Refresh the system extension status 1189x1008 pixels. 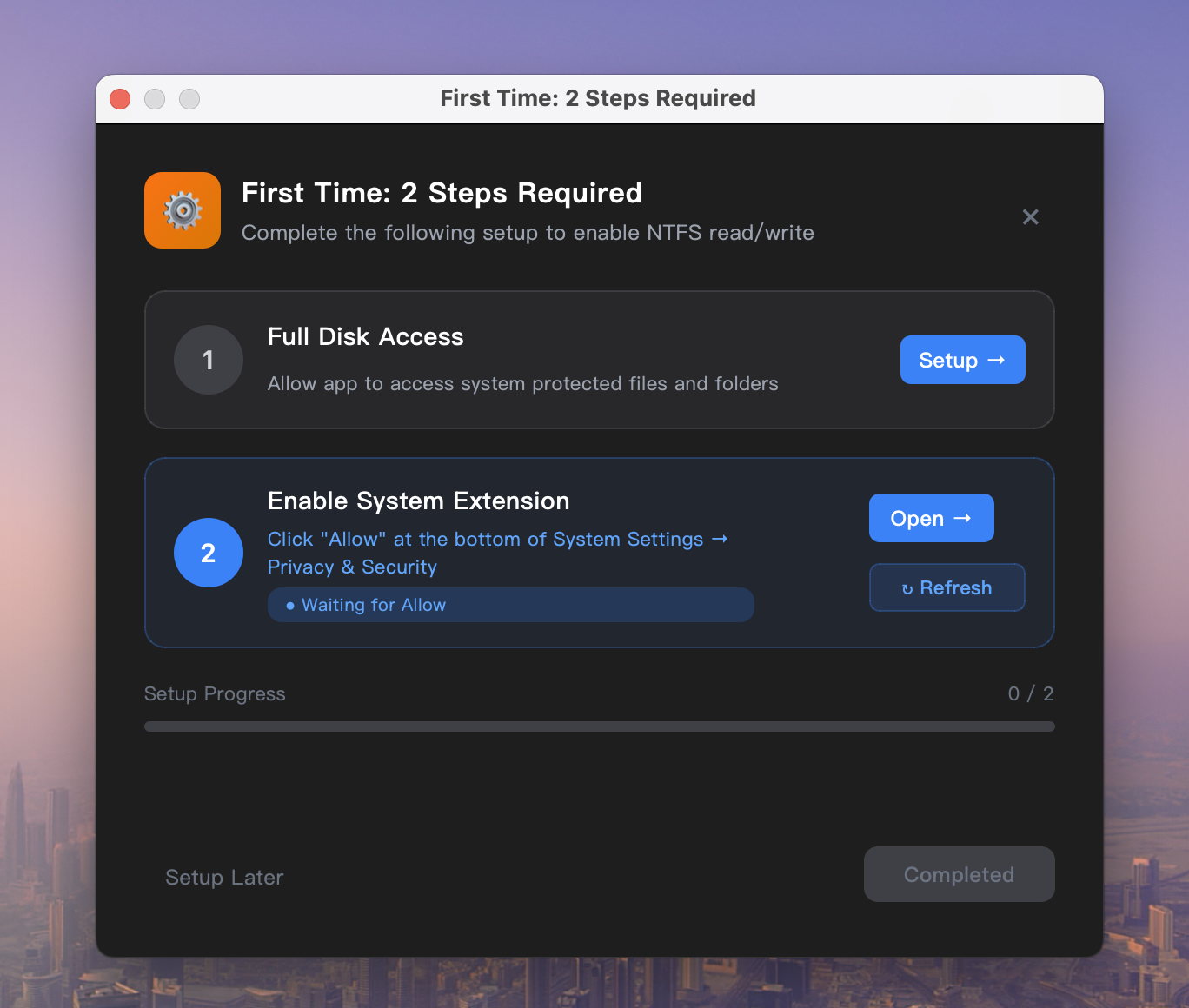(x=947, y=587)
